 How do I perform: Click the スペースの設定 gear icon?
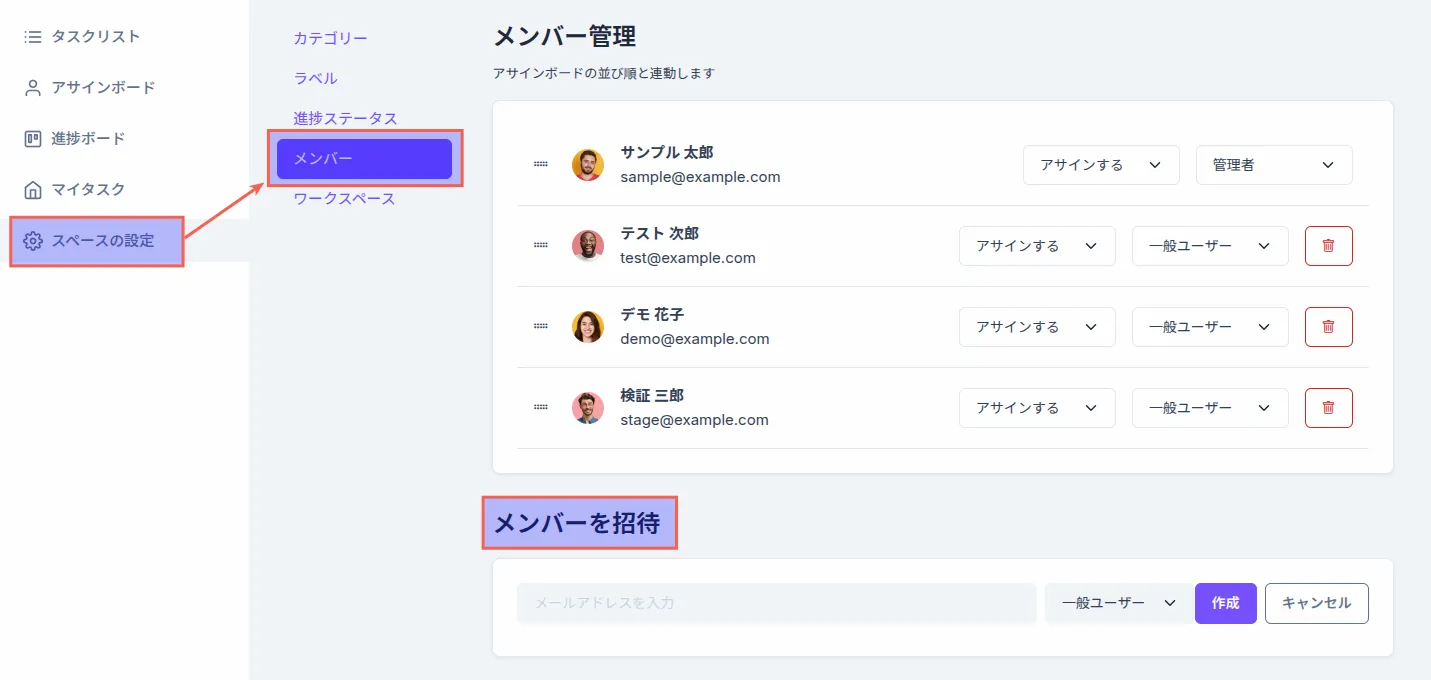coord(33,240)
